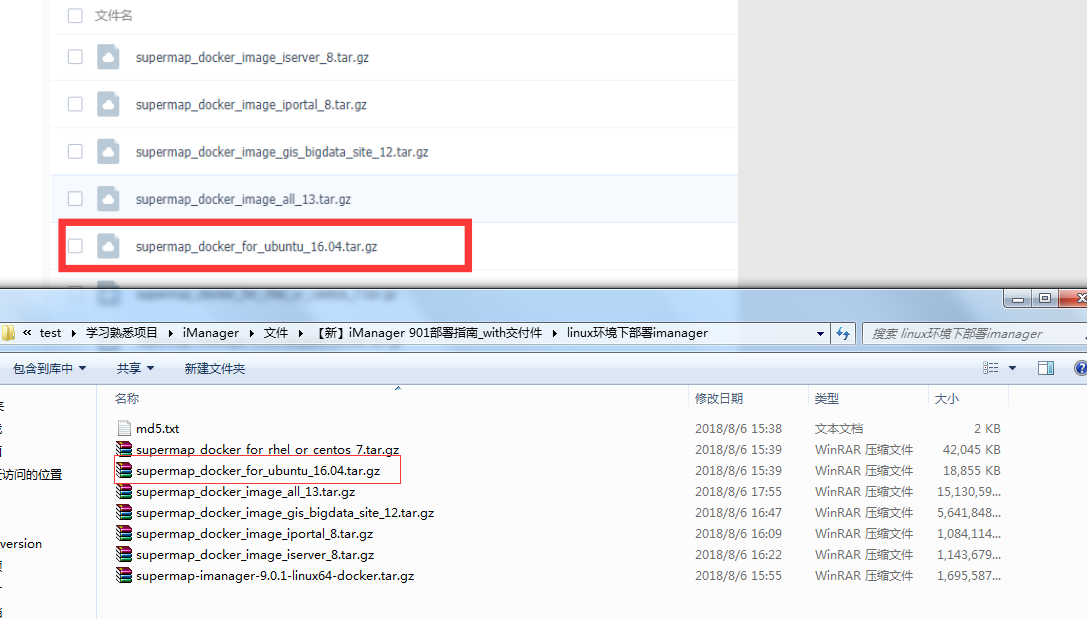Expand the arrow after 文件 breadcrumb
The width and height of the screenshot is (1087, 619).
[301, 333]
